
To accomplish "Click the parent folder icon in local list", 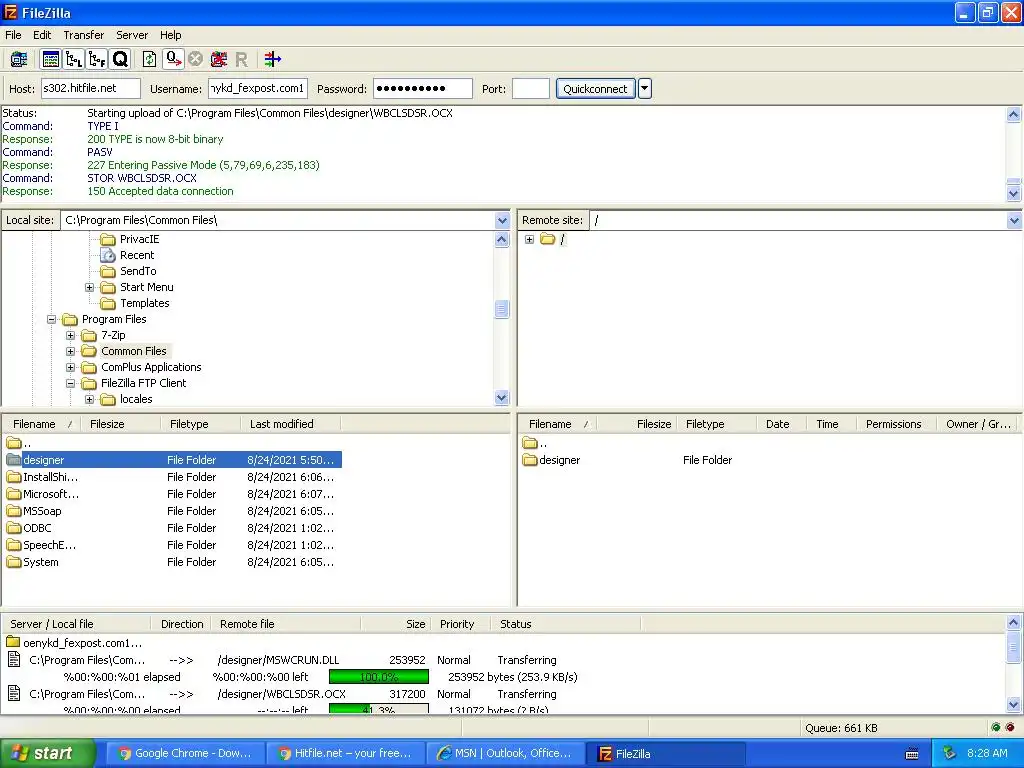I will point(14,443).
